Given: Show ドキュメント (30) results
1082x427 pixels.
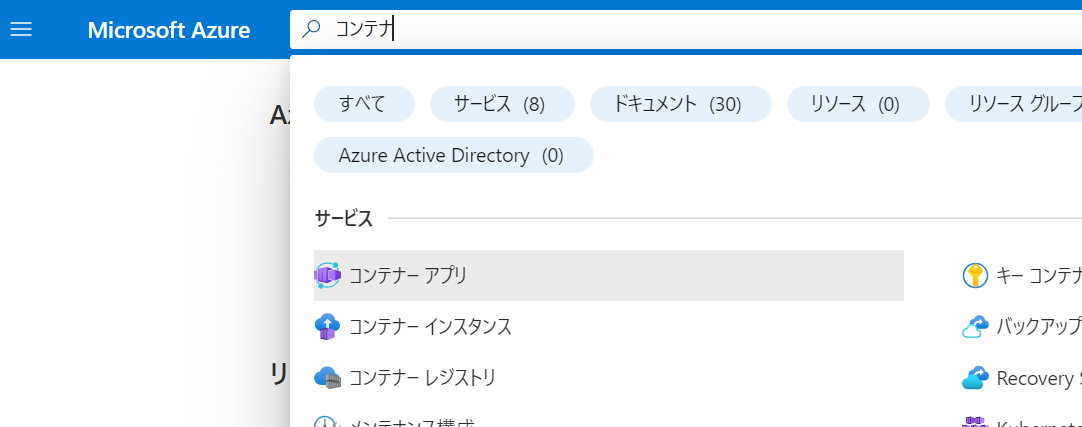Looking at the screenshot, I should tap(680, 104).
